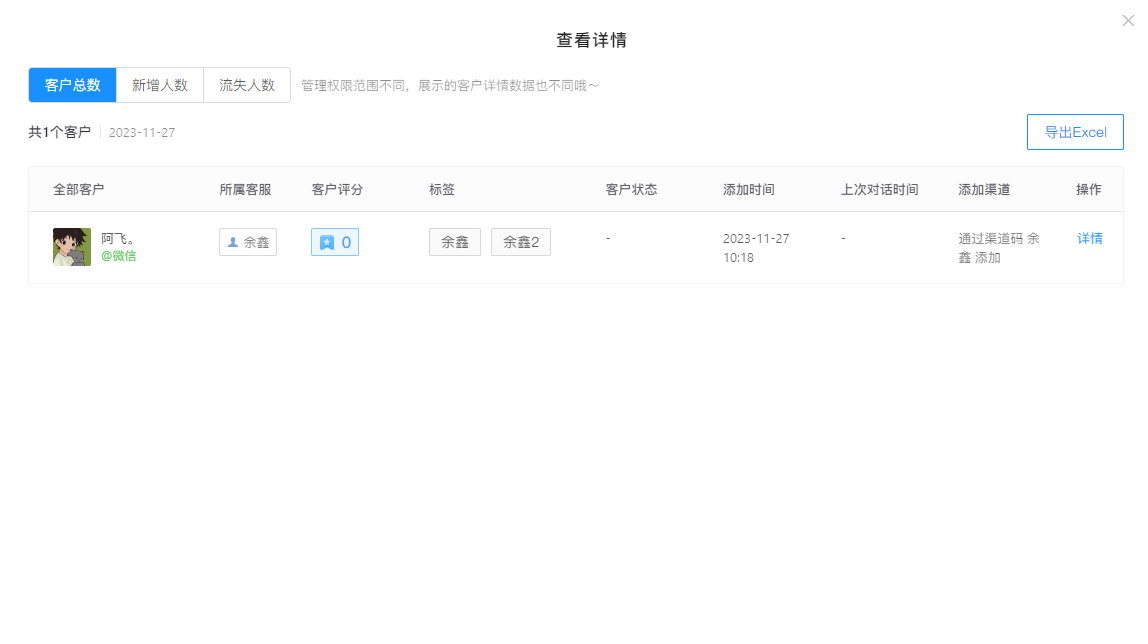Close the 查看详情 dialog
1148x644 pixels.
pos(1128,20)
